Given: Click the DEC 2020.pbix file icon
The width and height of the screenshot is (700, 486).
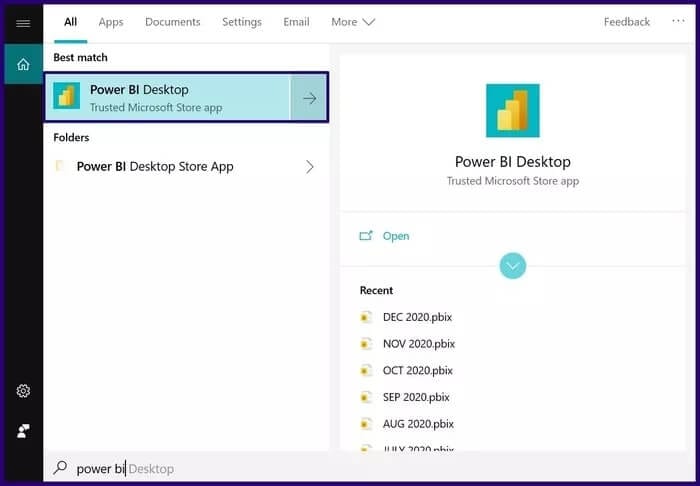Looking at the screenshot, I should [366, 317].
